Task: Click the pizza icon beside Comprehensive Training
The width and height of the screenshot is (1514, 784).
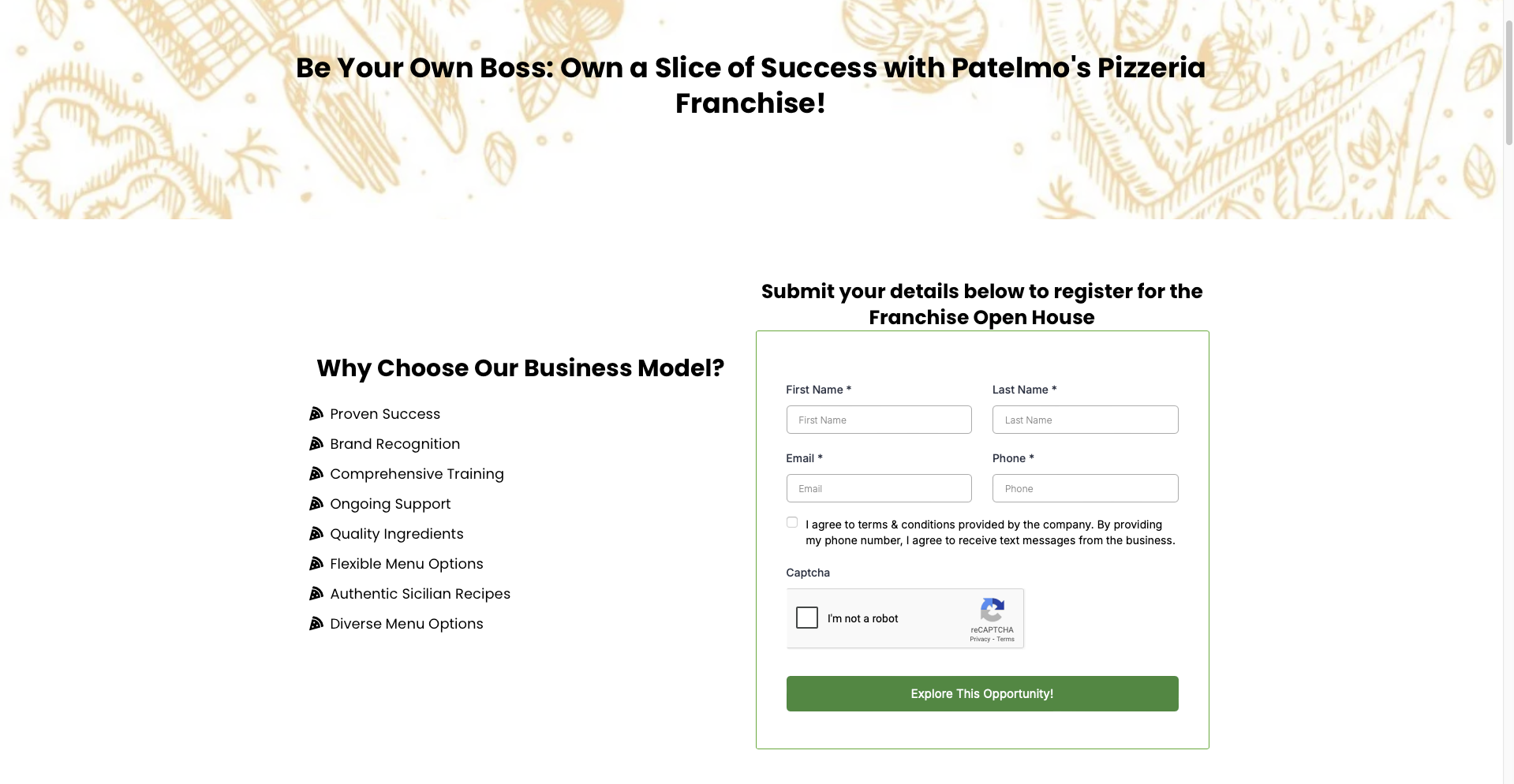Action: [316, 474]
